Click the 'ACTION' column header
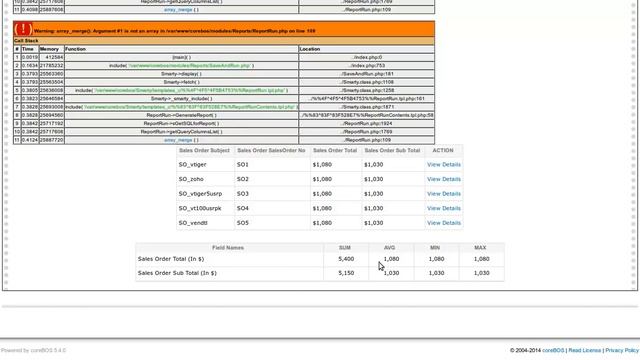Viewport: 640px width, 360px height. 443,151
